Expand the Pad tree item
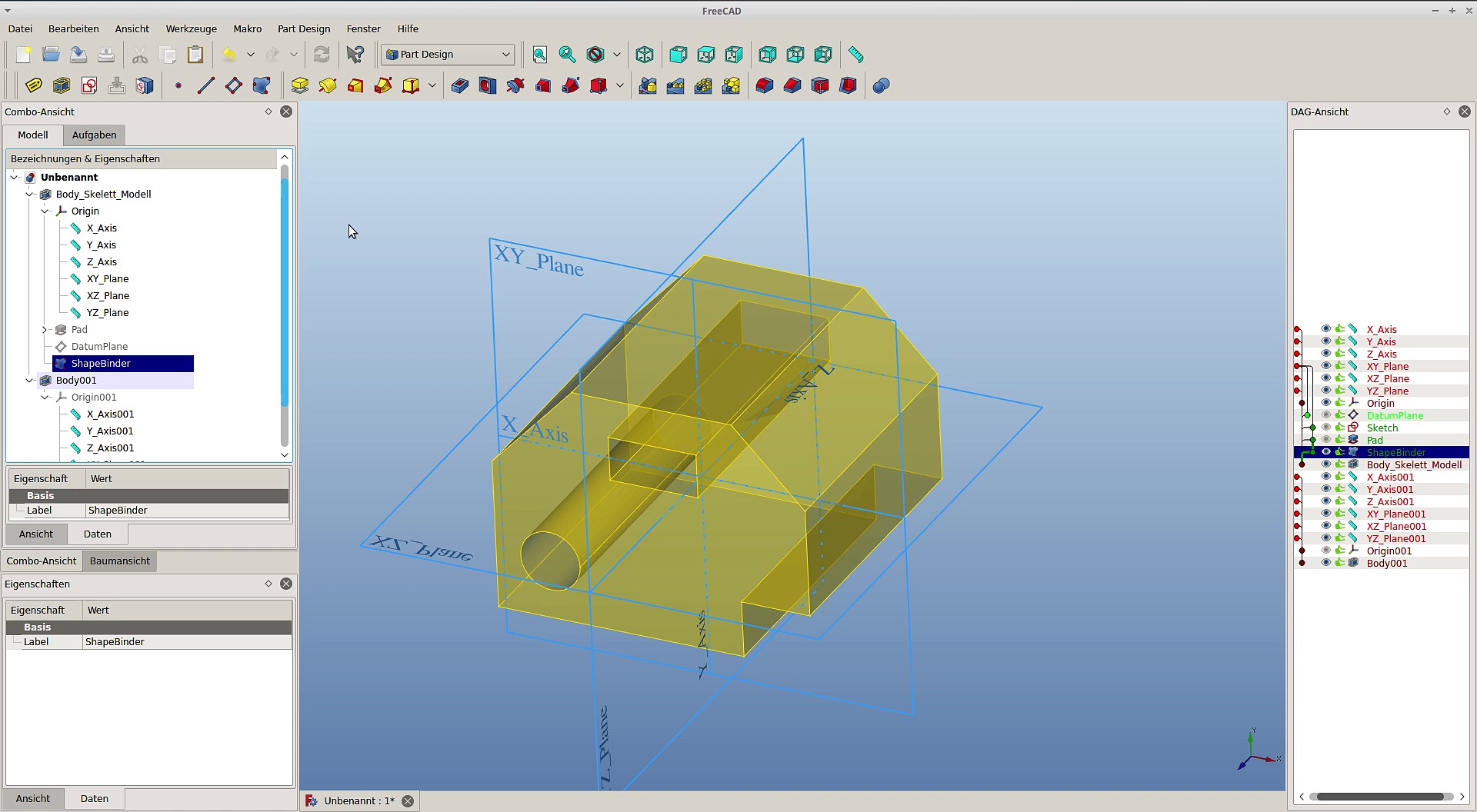Screen dimensions: 1477x812 tap(45, 330)
